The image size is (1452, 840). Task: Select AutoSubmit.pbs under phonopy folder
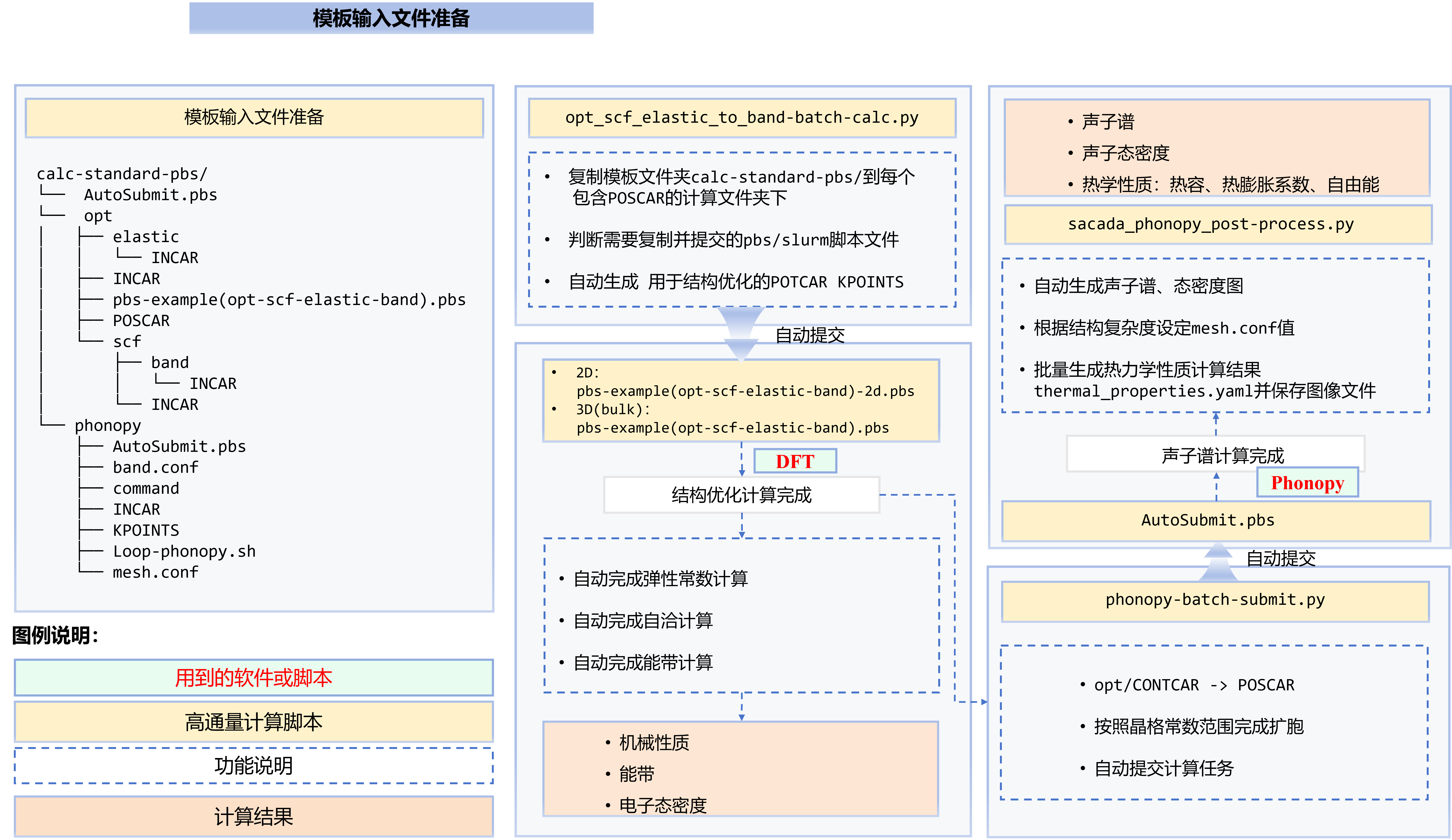(x=179, y=447)
